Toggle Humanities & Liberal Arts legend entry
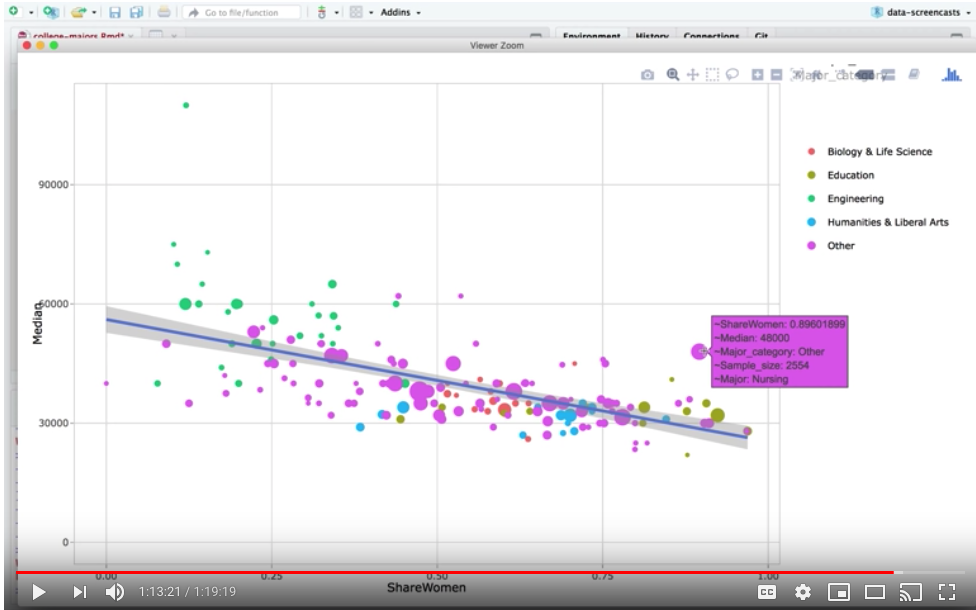Viewport: 976px width, 610px height. coord(887,222)
